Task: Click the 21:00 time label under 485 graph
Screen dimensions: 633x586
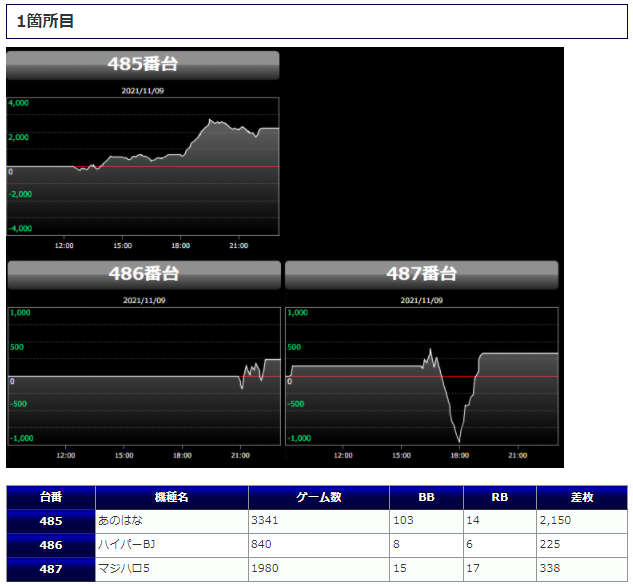Action: [x=239, y=246]
